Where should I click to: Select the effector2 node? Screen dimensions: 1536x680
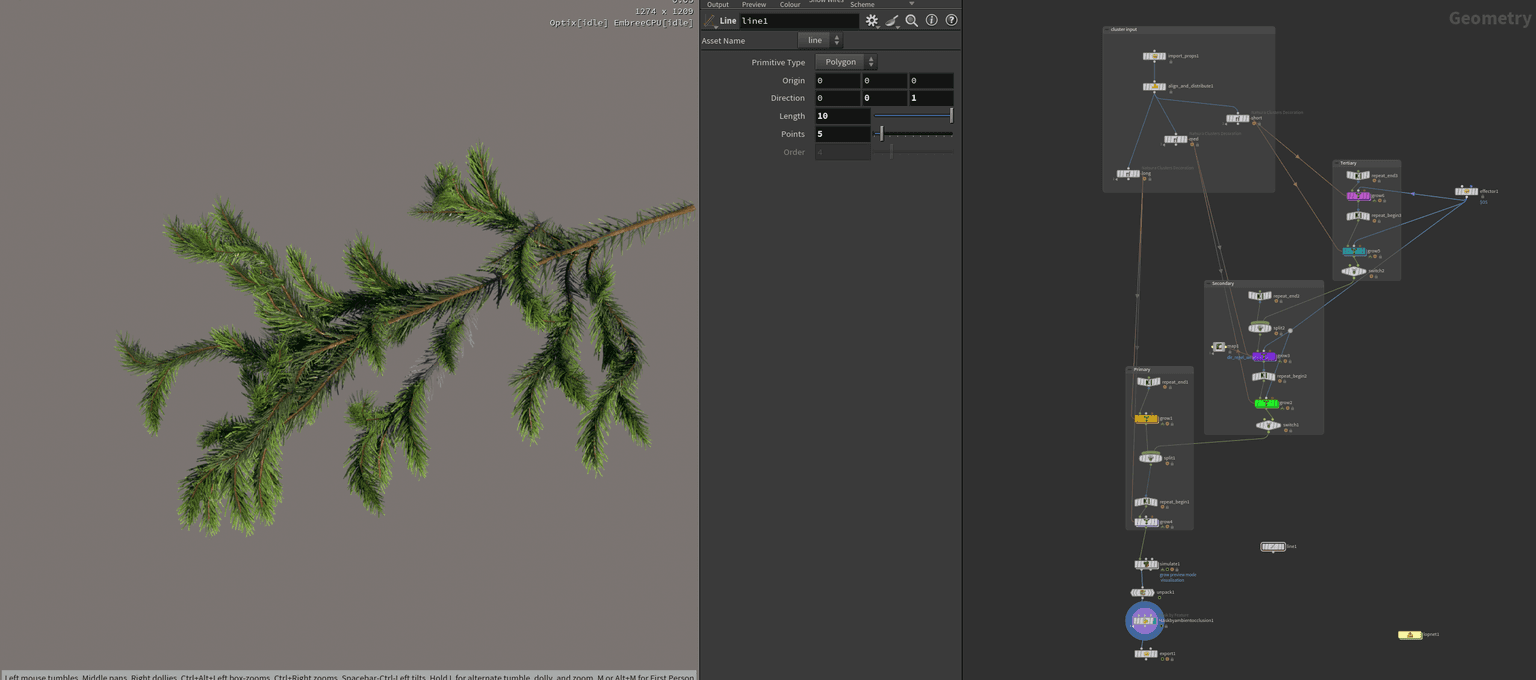click(x=1465, y=192)
